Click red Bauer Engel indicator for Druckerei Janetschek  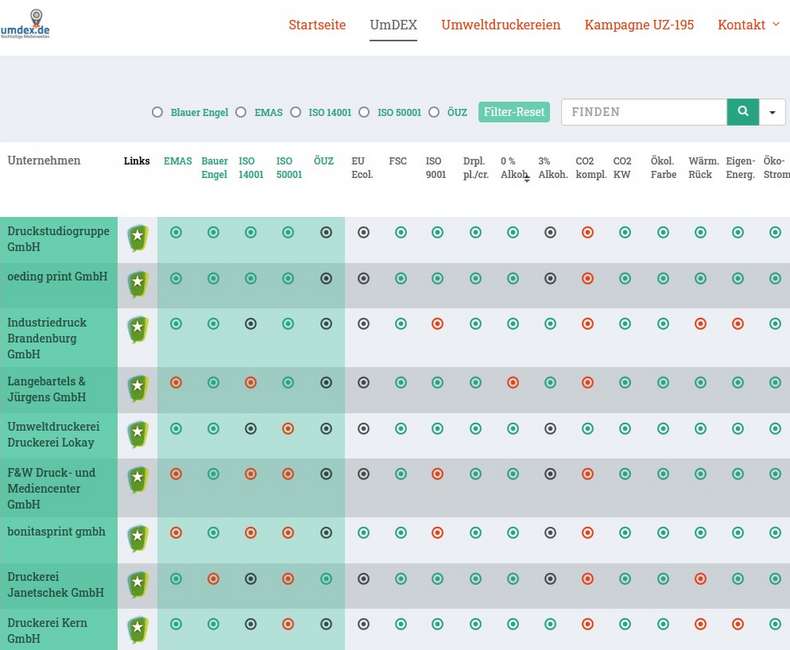(213, 578)
